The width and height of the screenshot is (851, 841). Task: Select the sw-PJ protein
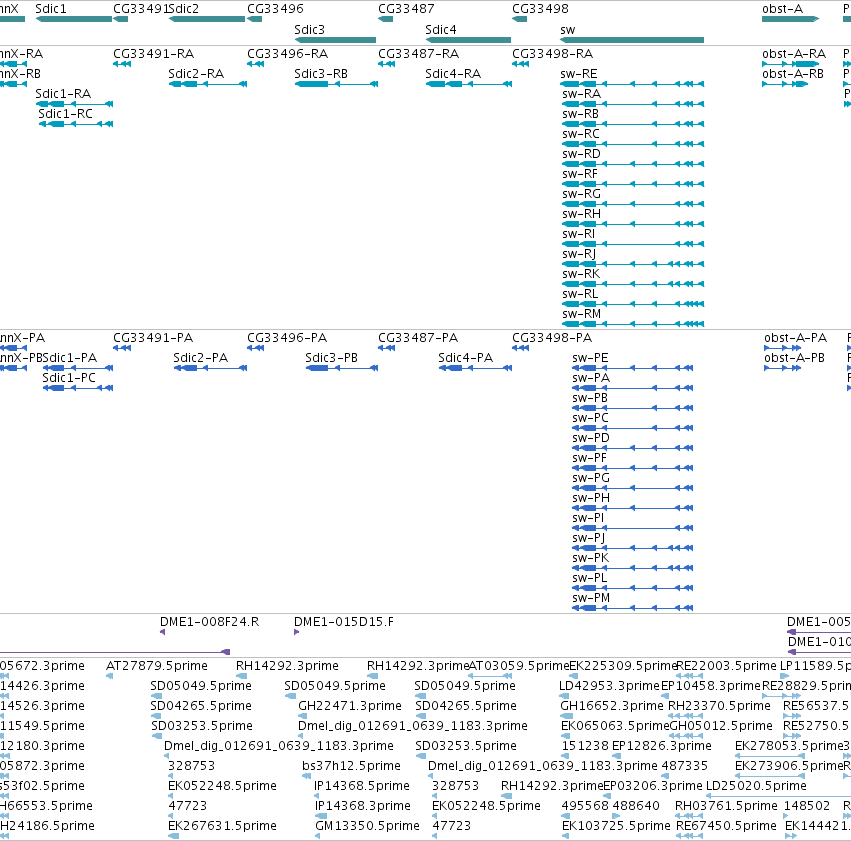[x=633, y=547]
